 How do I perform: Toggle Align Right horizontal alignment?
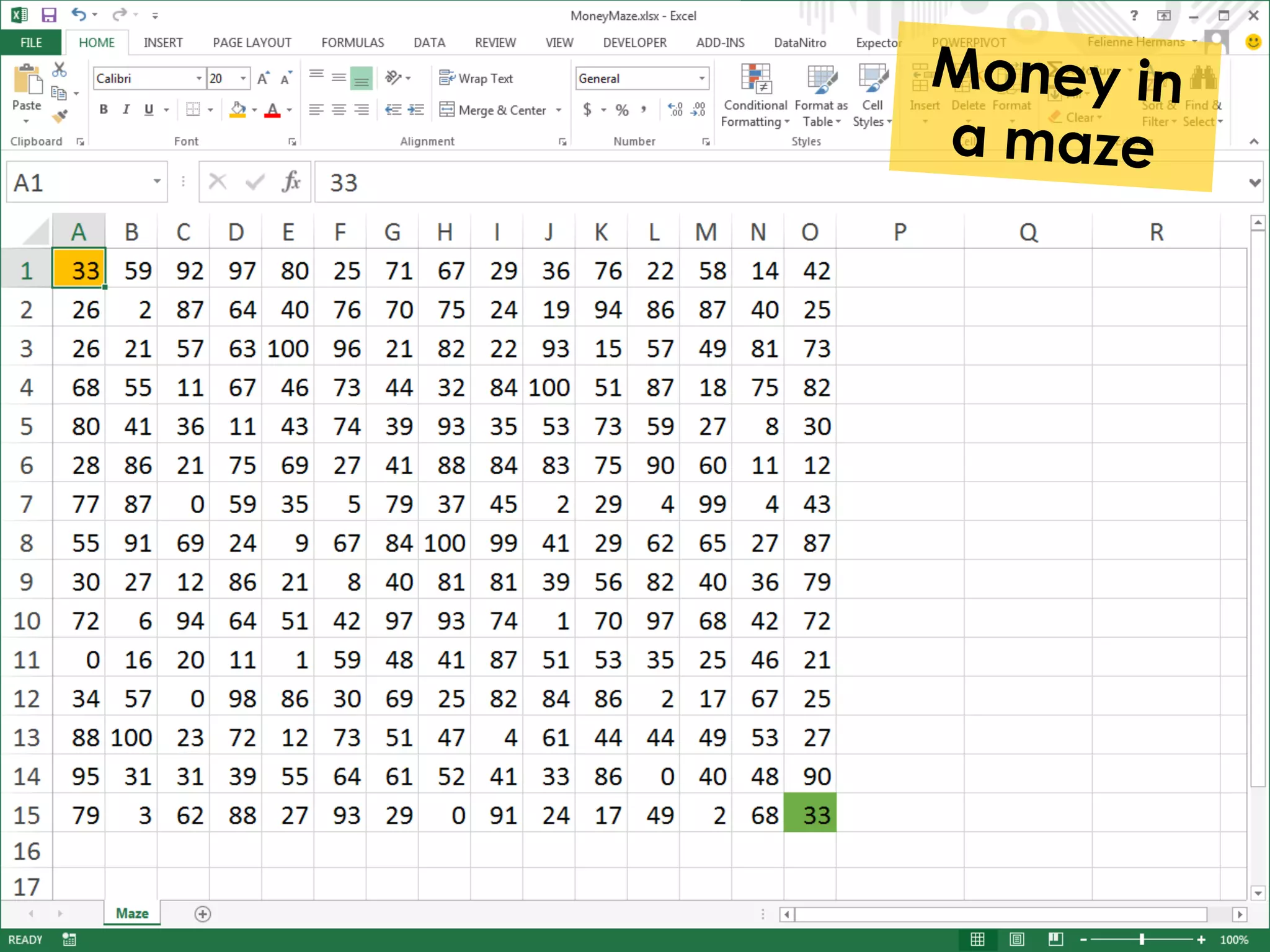coord(362,110)
